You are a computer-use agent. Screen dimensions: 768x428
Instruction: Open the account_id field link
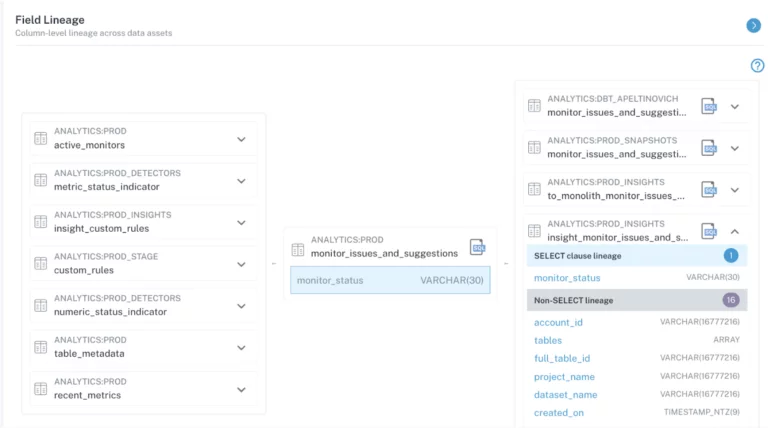558,322
